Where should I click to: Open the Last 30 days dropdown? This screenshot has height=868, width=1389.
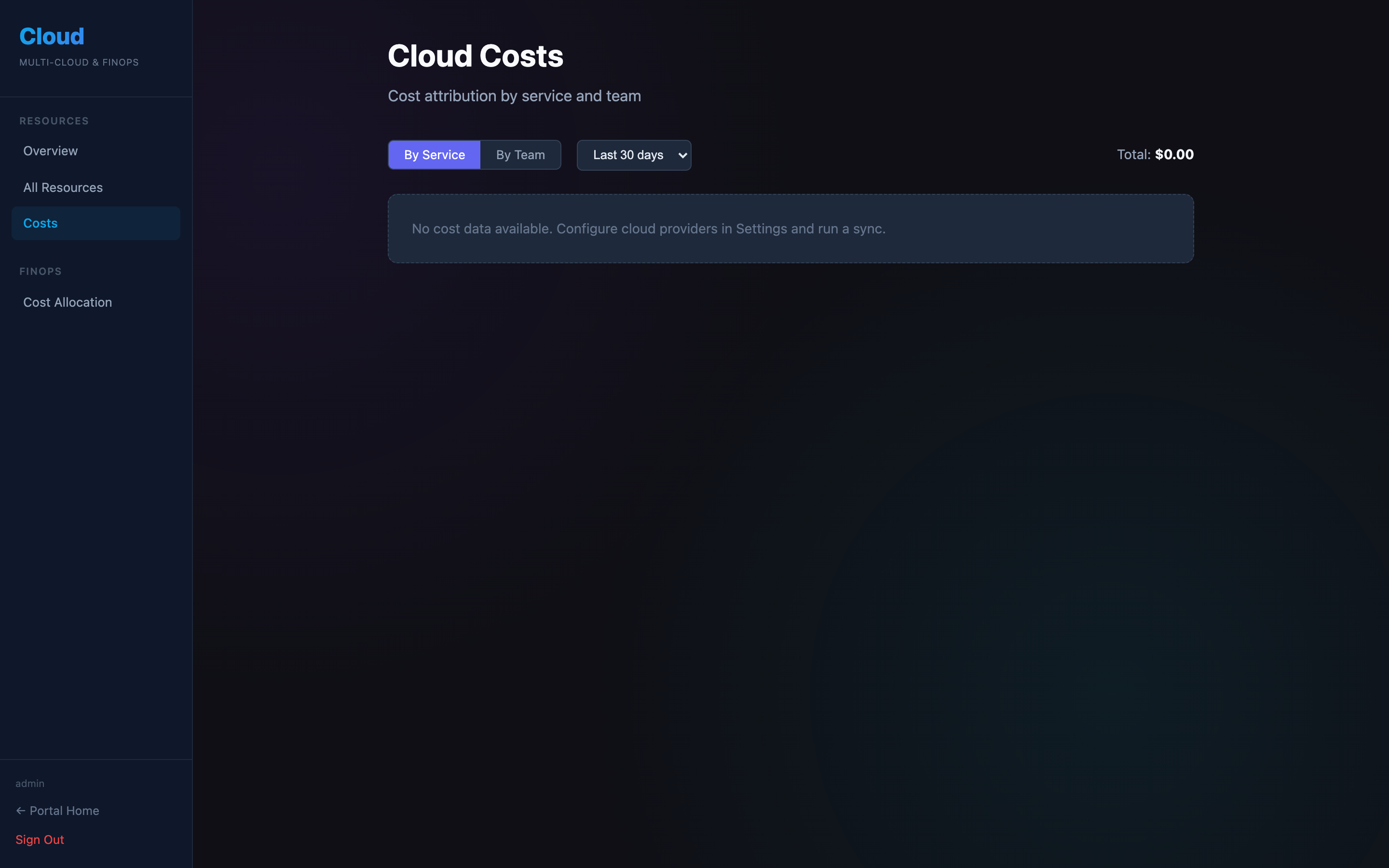[x=633, y=154]
